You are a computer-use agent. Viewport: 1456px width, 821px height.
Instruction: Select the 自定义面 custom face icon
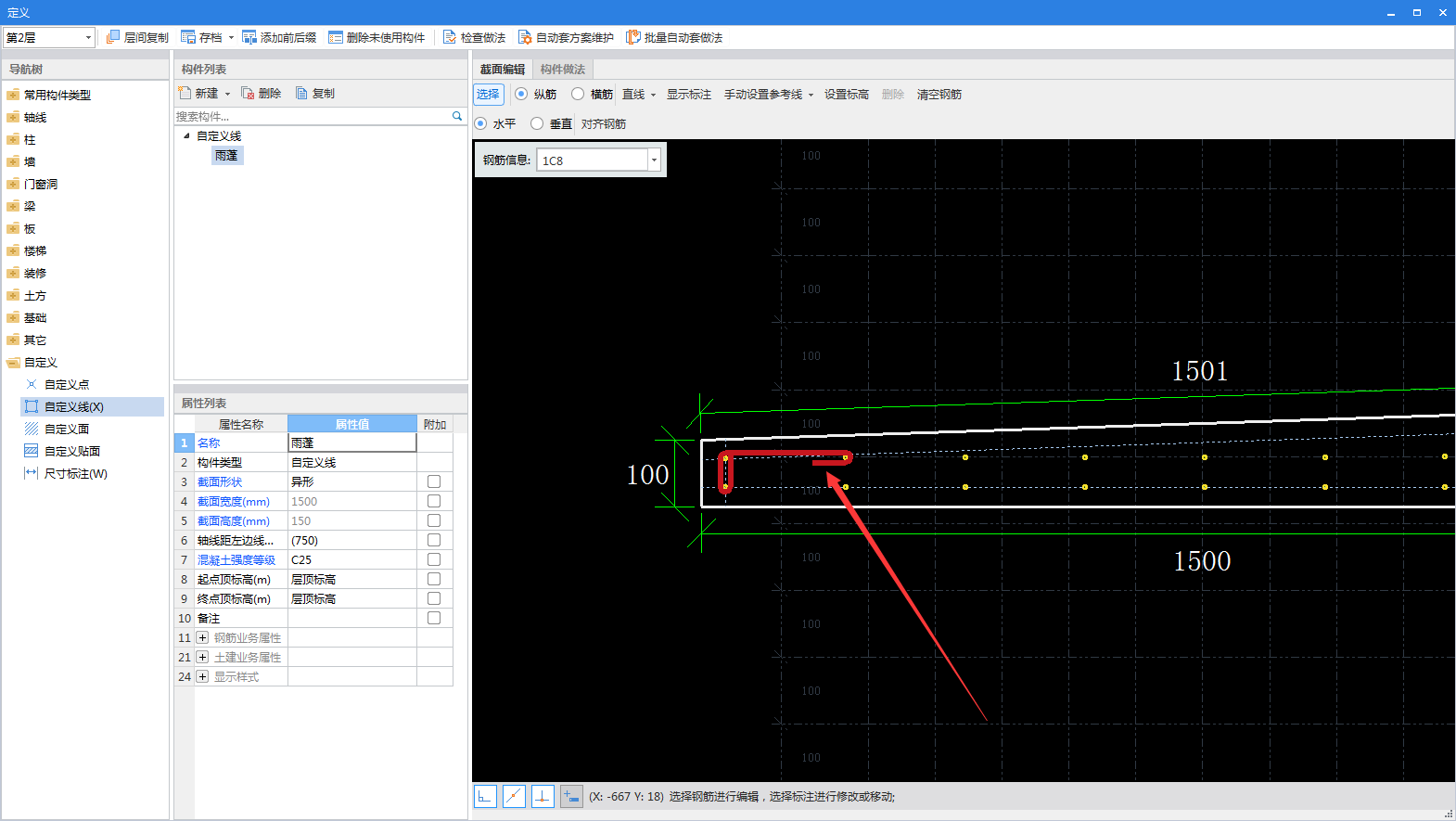[32, 429]
